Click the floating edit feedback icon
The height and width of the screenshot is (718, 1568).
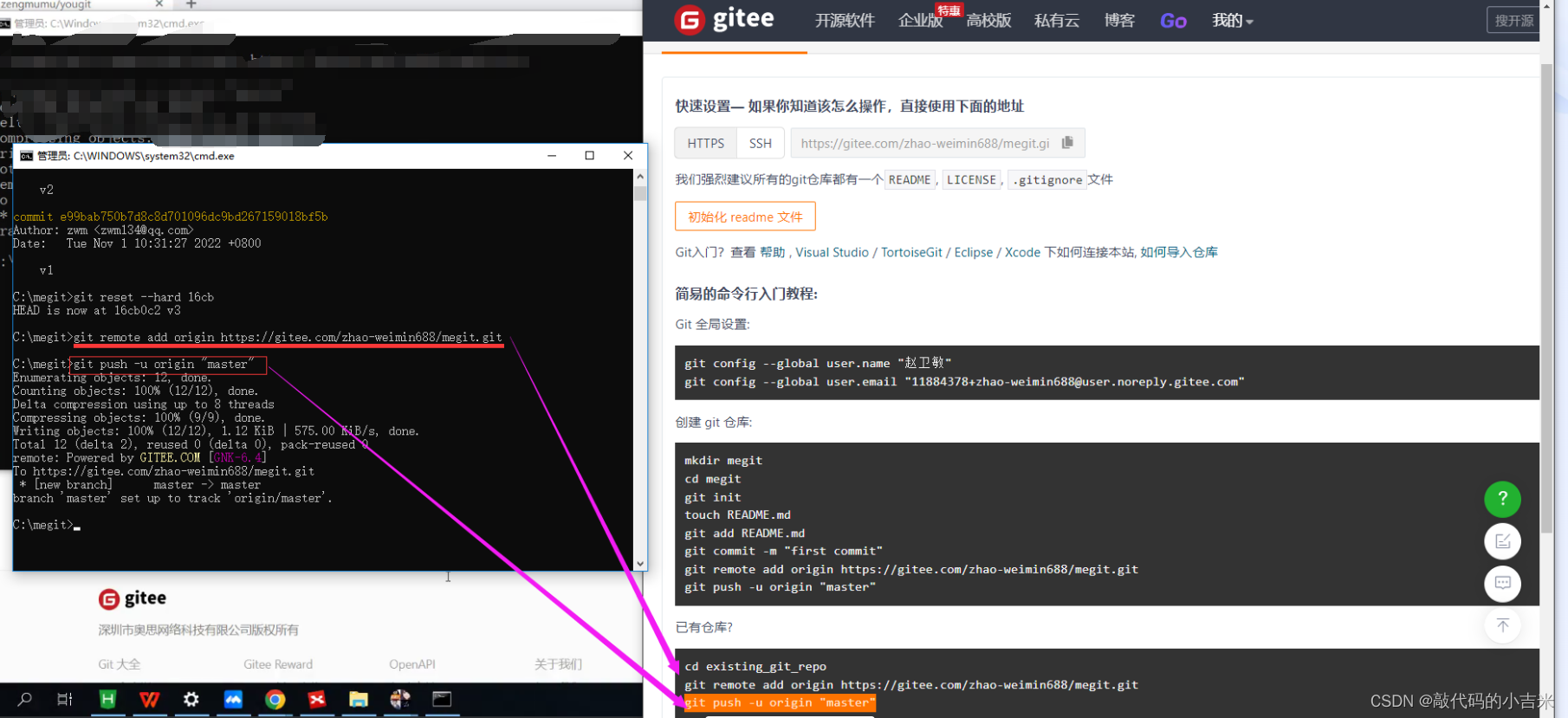coord(1502,541)
